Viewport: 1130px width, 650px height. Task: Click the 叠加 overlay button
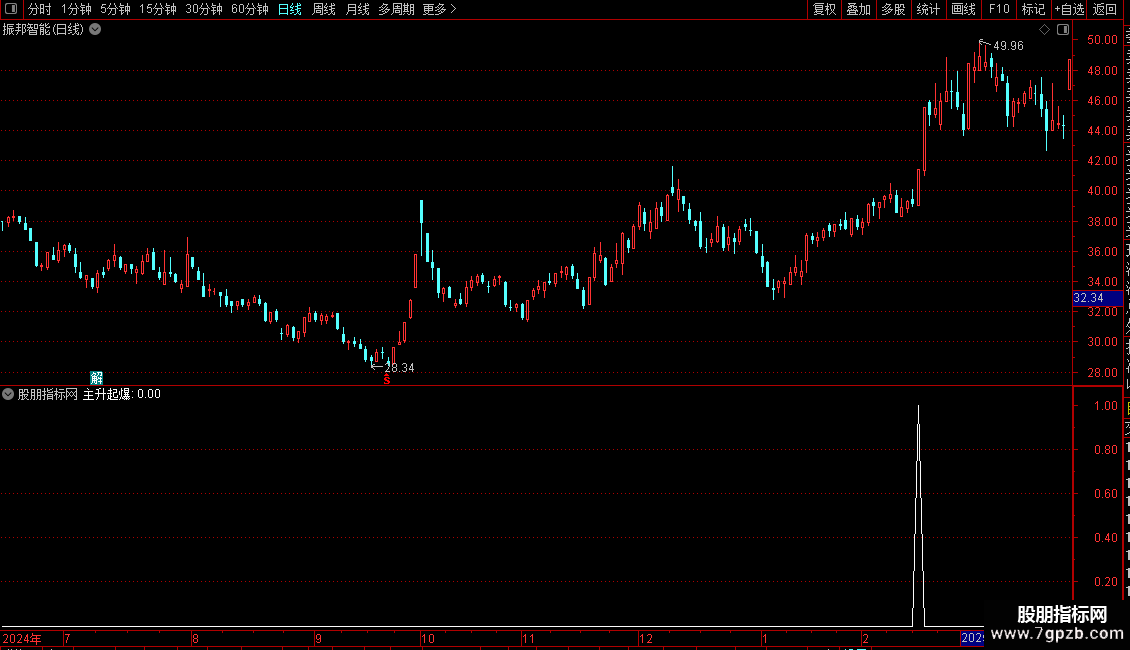click(x=858, y=9)
